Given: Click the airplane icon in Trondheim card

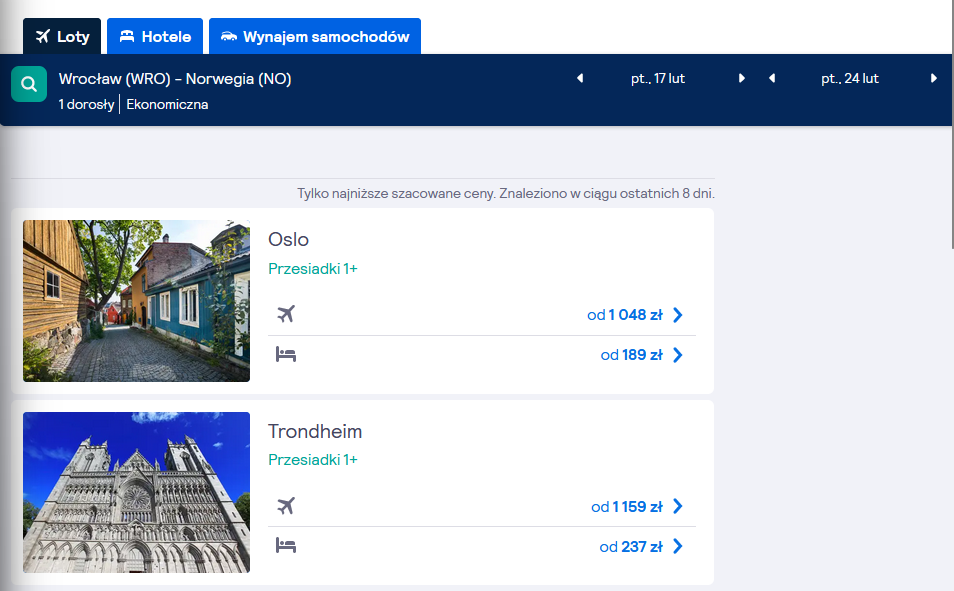Looking at the screenshot, I should coord(286,506).
